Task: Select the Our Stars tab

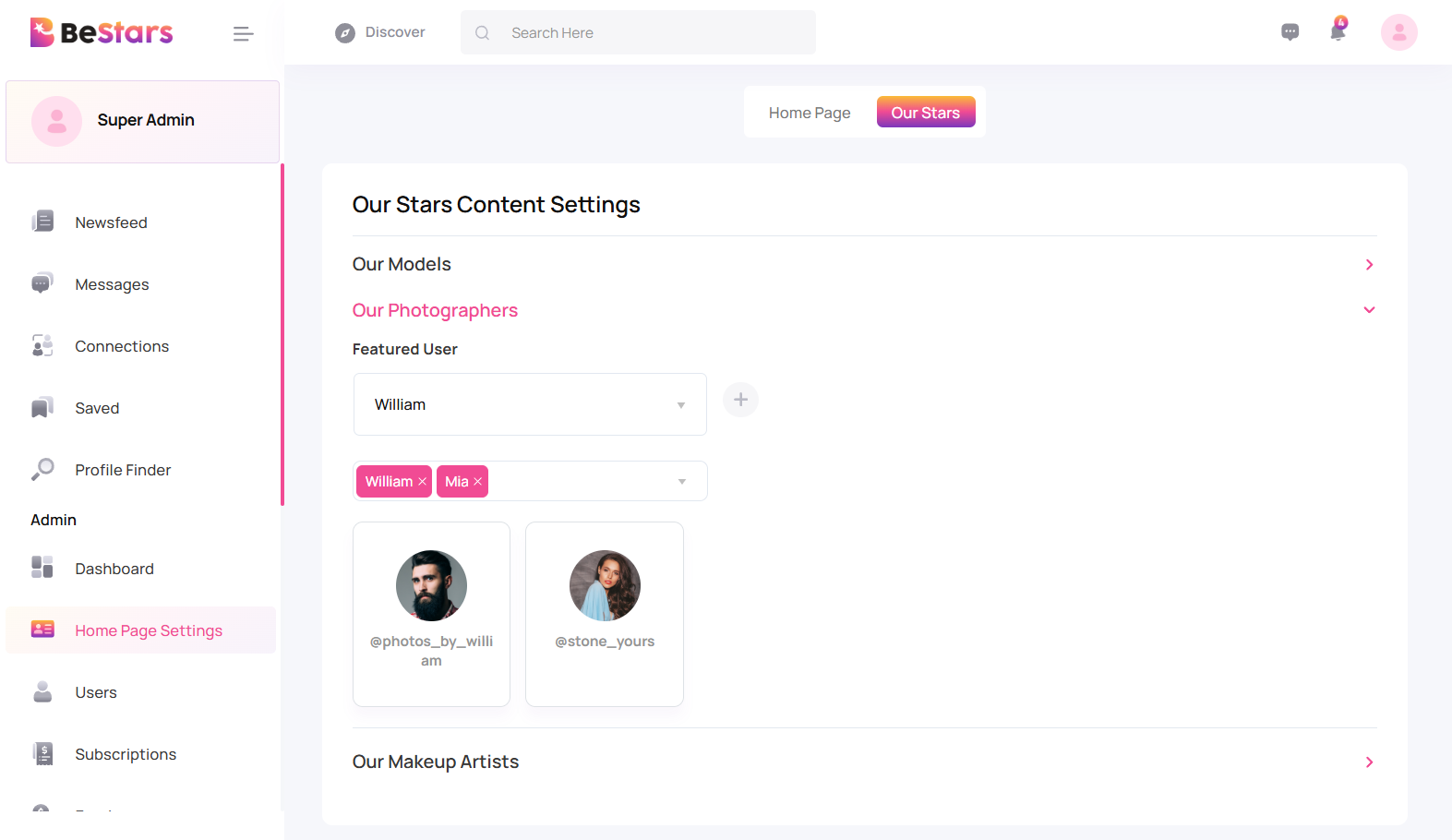Action: click(x=926, y=112)
